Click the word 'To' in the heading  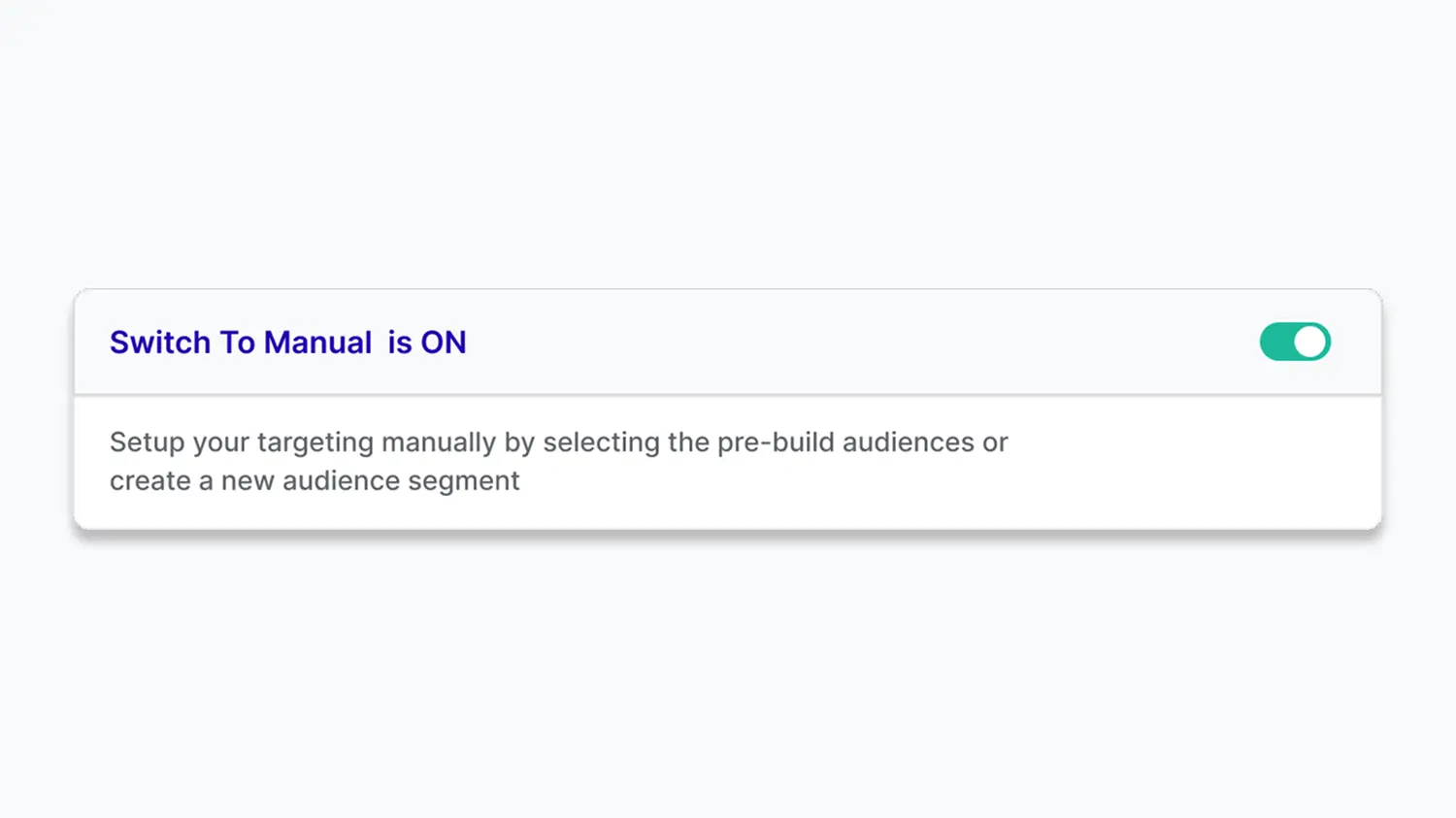(237, 343)
